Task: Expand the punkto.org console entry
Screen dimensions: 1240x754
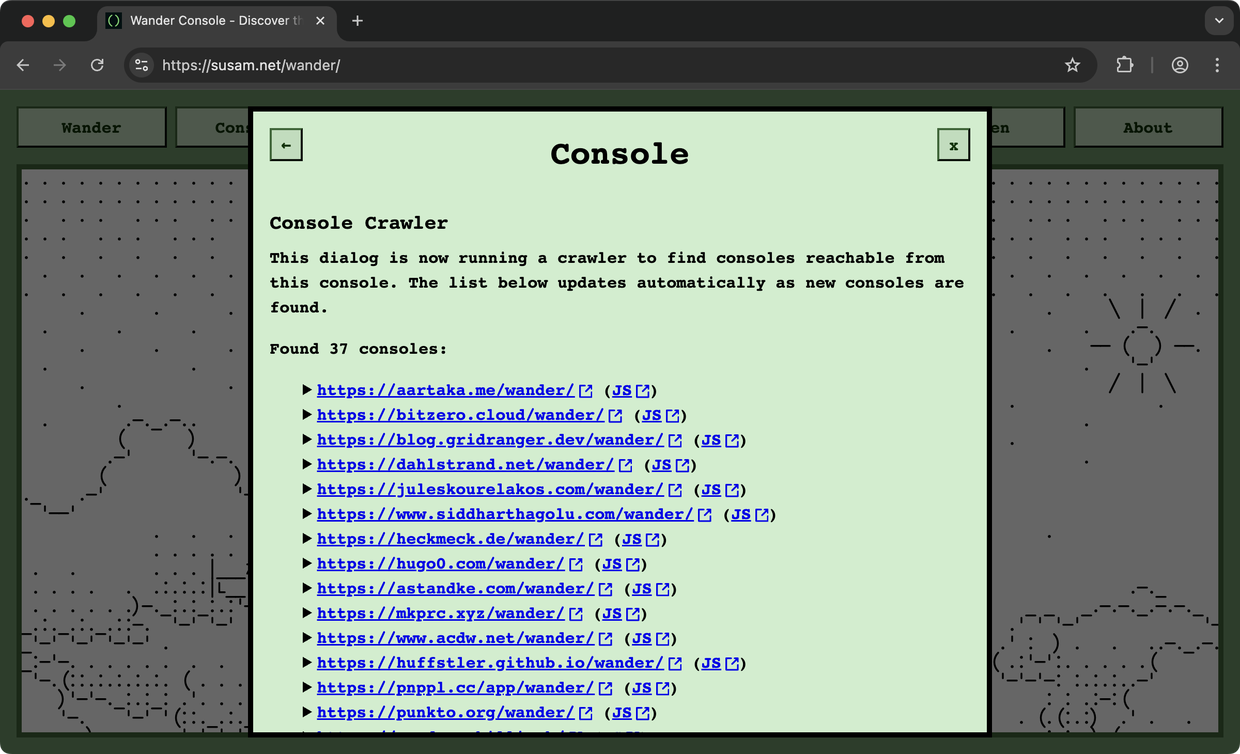Action: (x=307, y=713)
